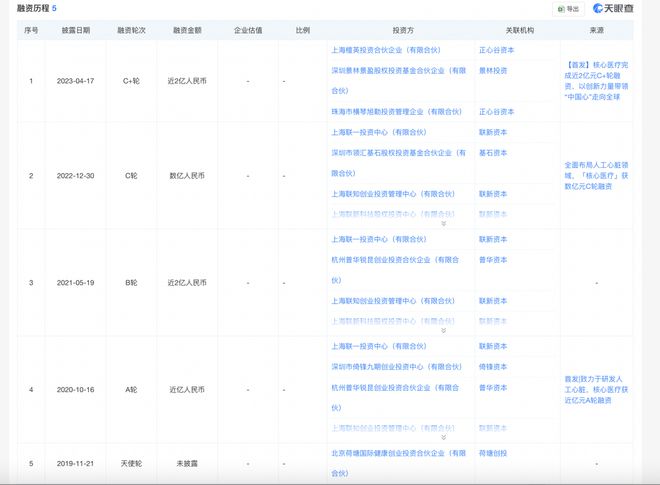Image resolution: width=660 pixels, height=485 pixels.
Task: Open source article 【首发】核心医疗完成近2亿元C+轮融资
Action: pos(596,81)
